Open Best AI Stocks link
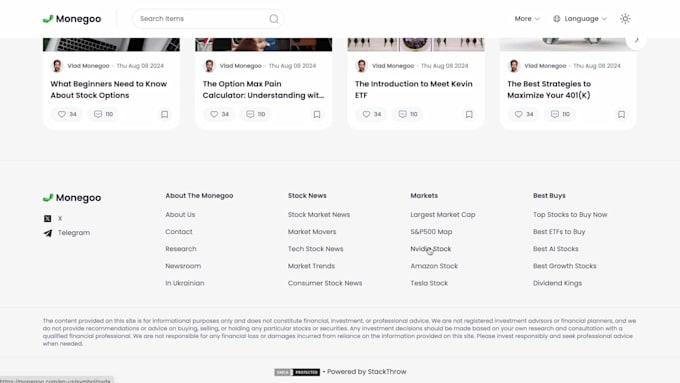This screenshot has height=383, width=680. 556,249
